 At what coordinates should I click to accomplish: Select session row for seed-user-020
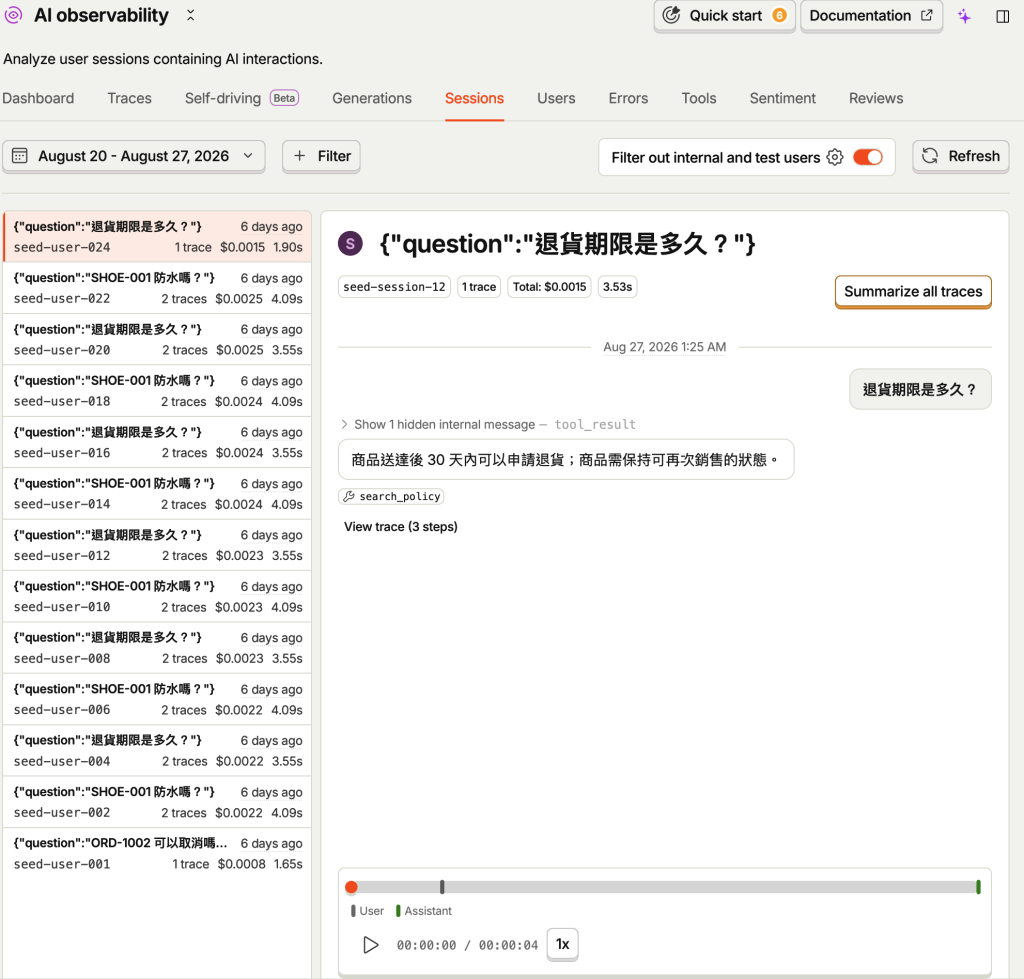[157, 340]
